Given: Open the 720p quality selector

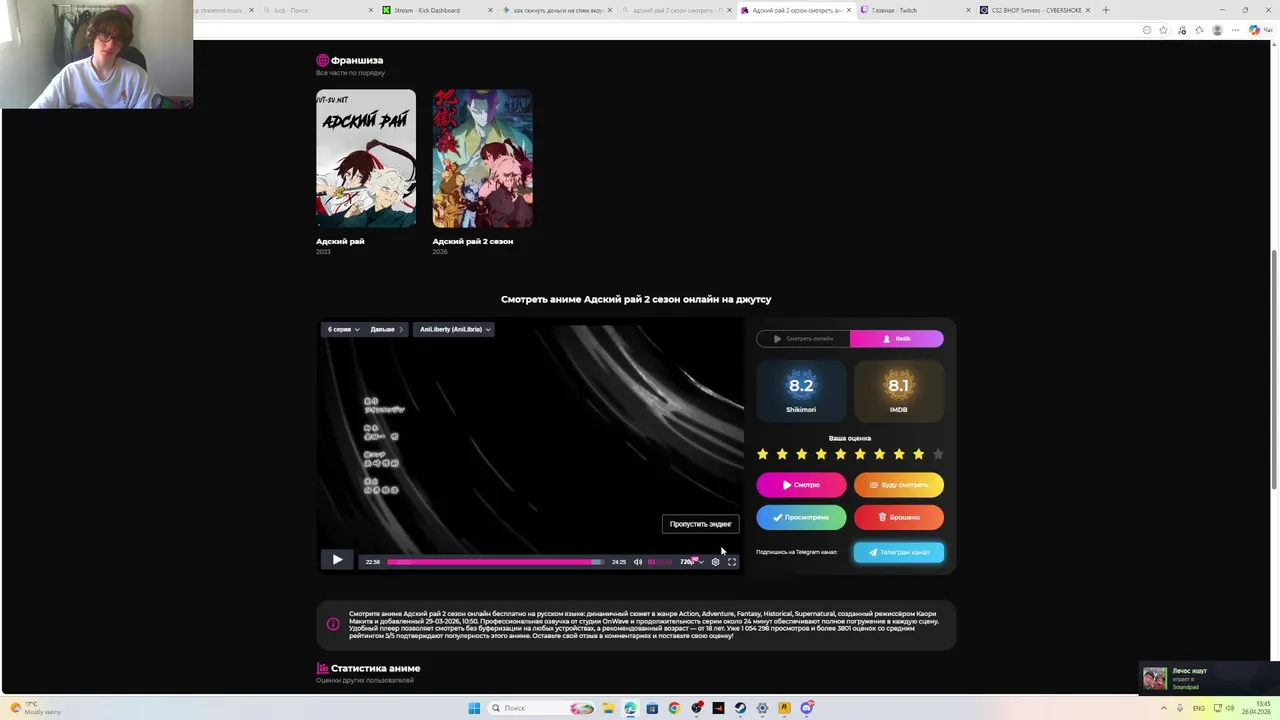Looking at the screenshot, I should coord(690,562).
